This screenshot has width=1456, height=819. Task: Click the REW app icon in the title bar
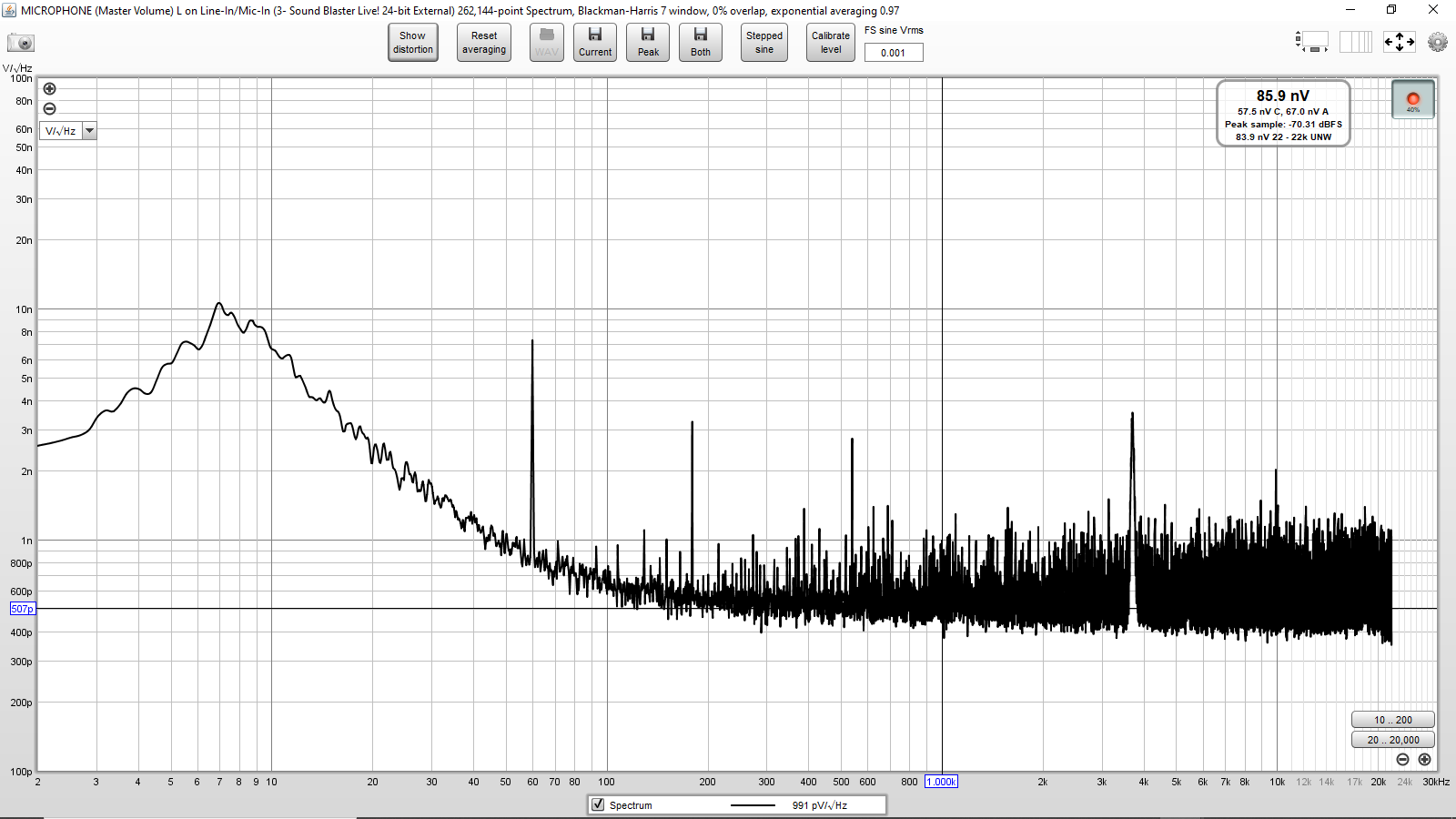point(9,10)
